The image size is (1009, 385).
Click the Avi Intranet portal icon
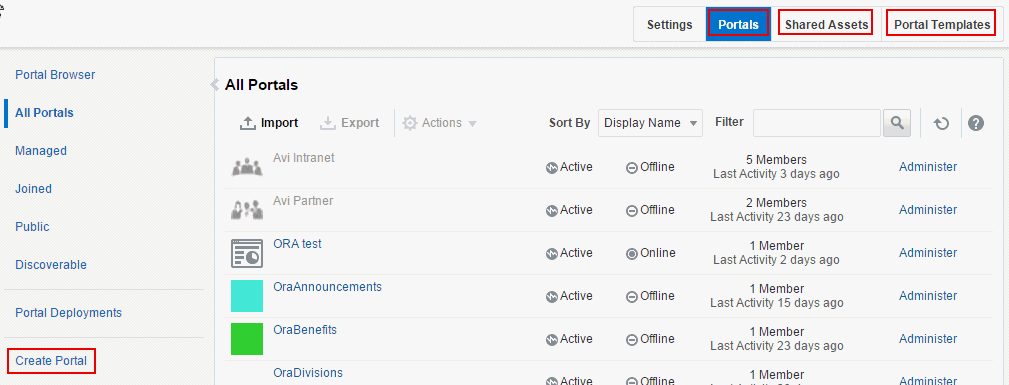point(247,167)
